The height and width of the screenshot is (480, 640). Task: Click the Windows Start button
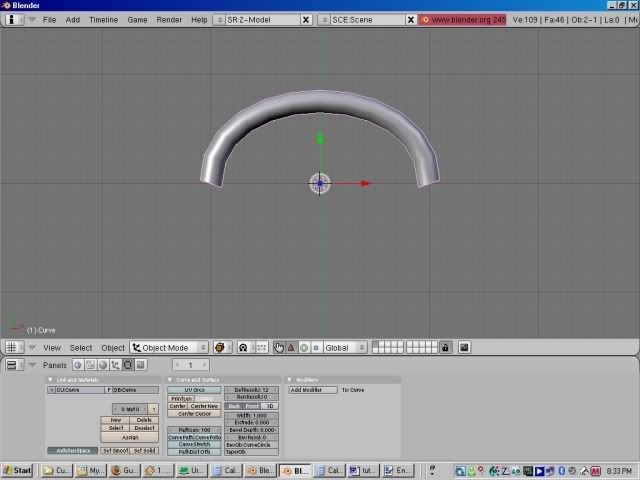(17, 471)
